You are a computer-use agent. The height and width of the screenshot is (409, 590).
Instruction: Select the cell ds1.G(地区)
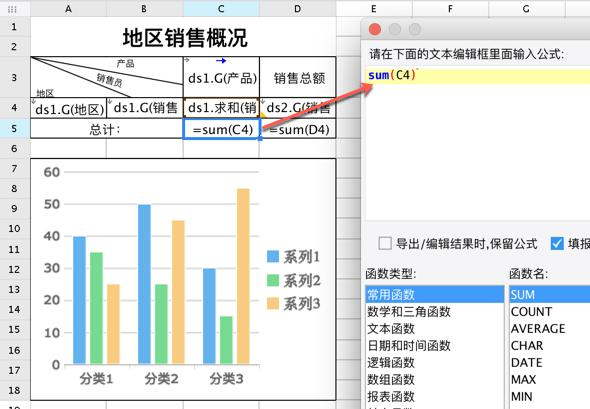[68, 108]
